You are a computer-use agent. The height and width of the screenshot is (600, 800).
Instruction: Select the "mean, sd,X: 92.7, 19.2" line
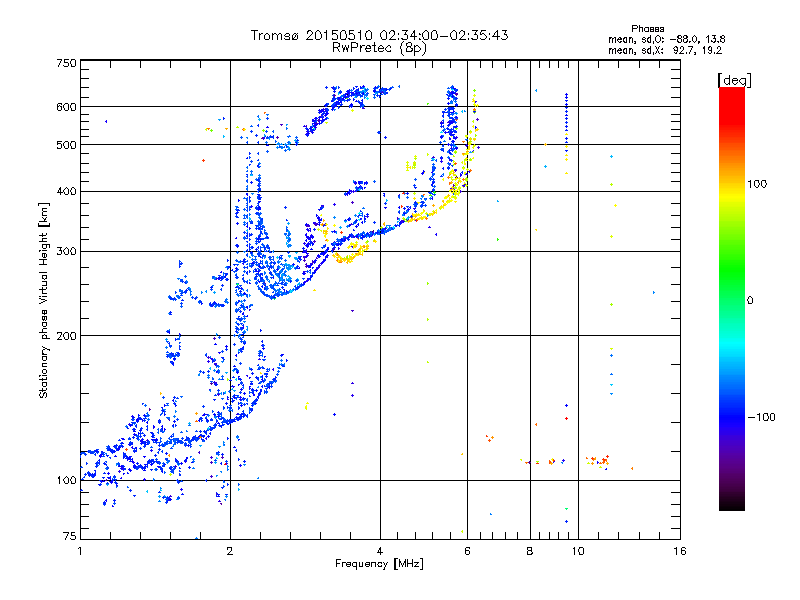point(665,50)
